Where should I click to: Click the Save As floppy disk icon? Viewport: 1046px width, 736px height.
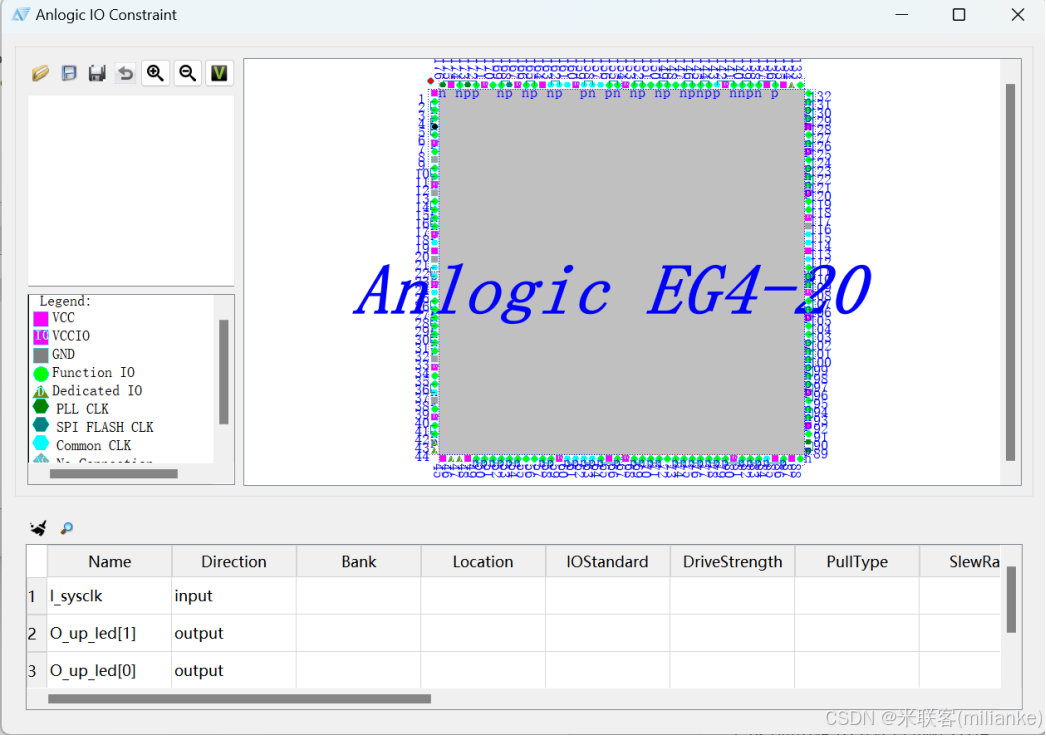tap(97, 73)
